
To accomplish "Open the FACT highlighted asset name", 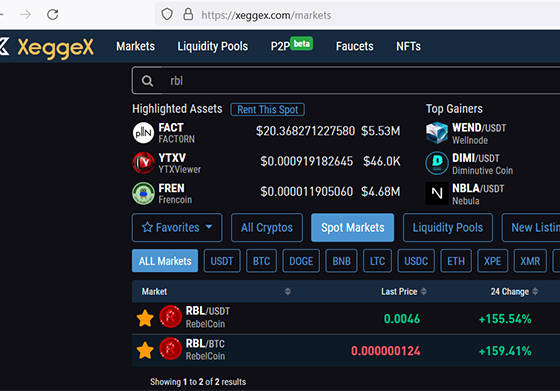I will tap(171, 127).
